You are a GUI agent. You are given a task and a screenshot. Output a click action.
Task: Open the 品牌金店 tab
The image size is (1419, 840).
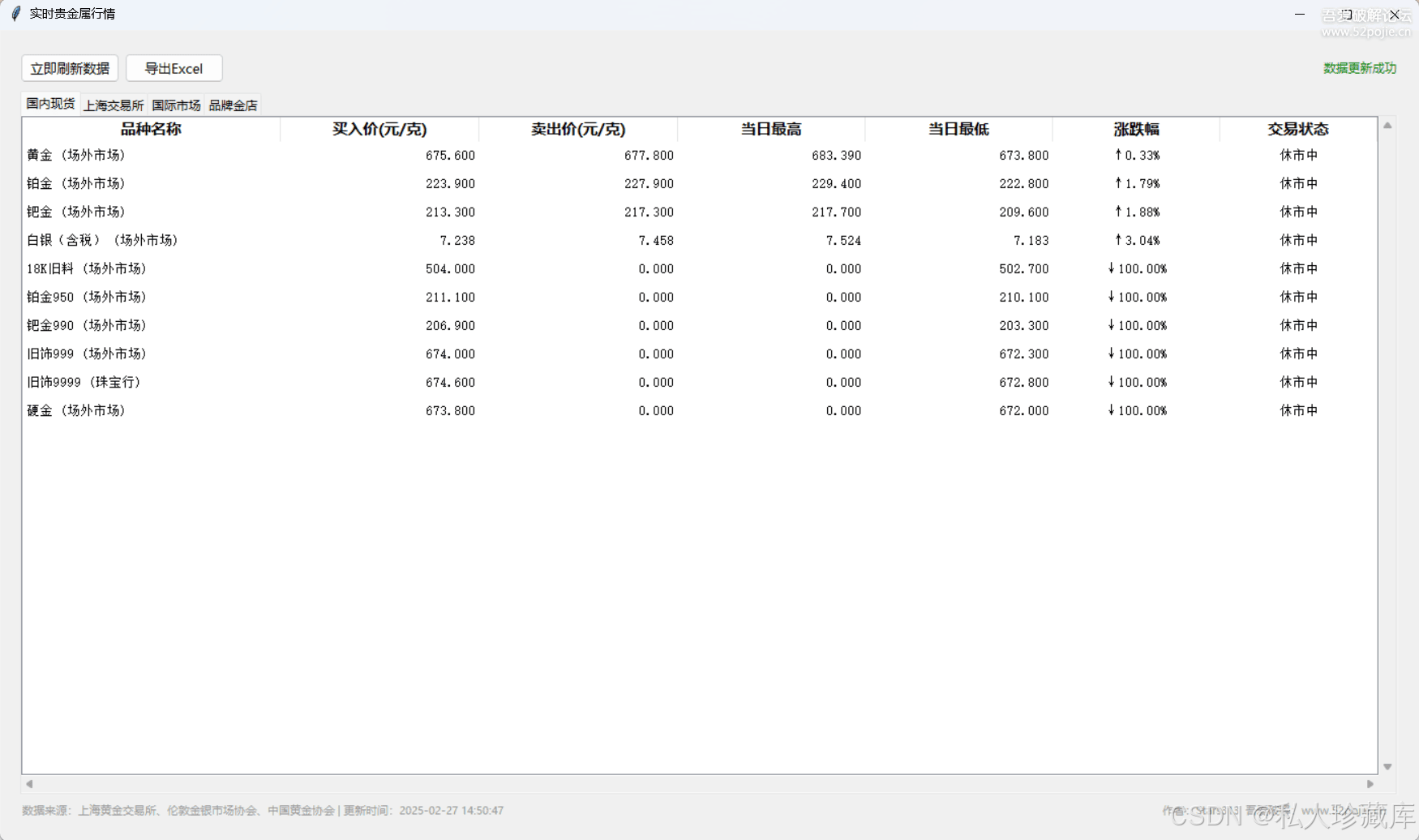pos(234,105)
